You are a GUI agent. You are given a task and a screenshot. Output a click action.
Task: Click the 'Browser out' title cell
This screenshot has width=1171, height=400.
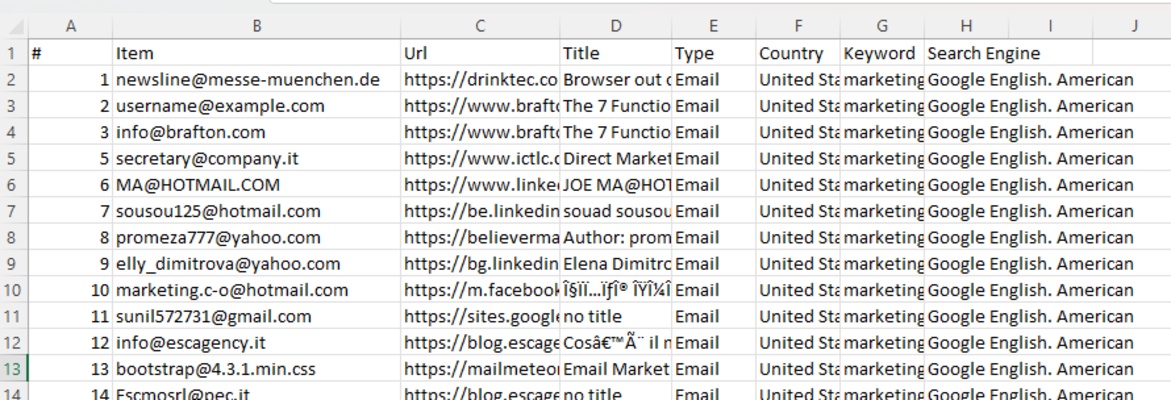tap(615, 79)
